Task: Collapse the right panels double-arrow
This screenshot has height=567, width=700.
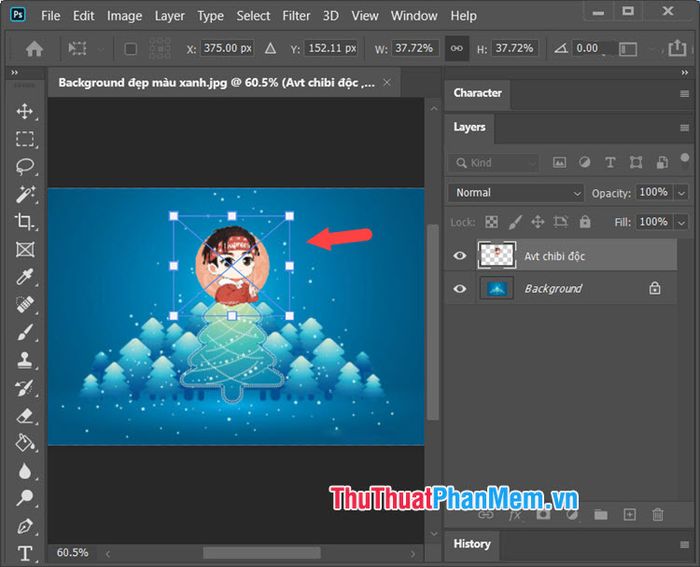Action: pos(684,72)
